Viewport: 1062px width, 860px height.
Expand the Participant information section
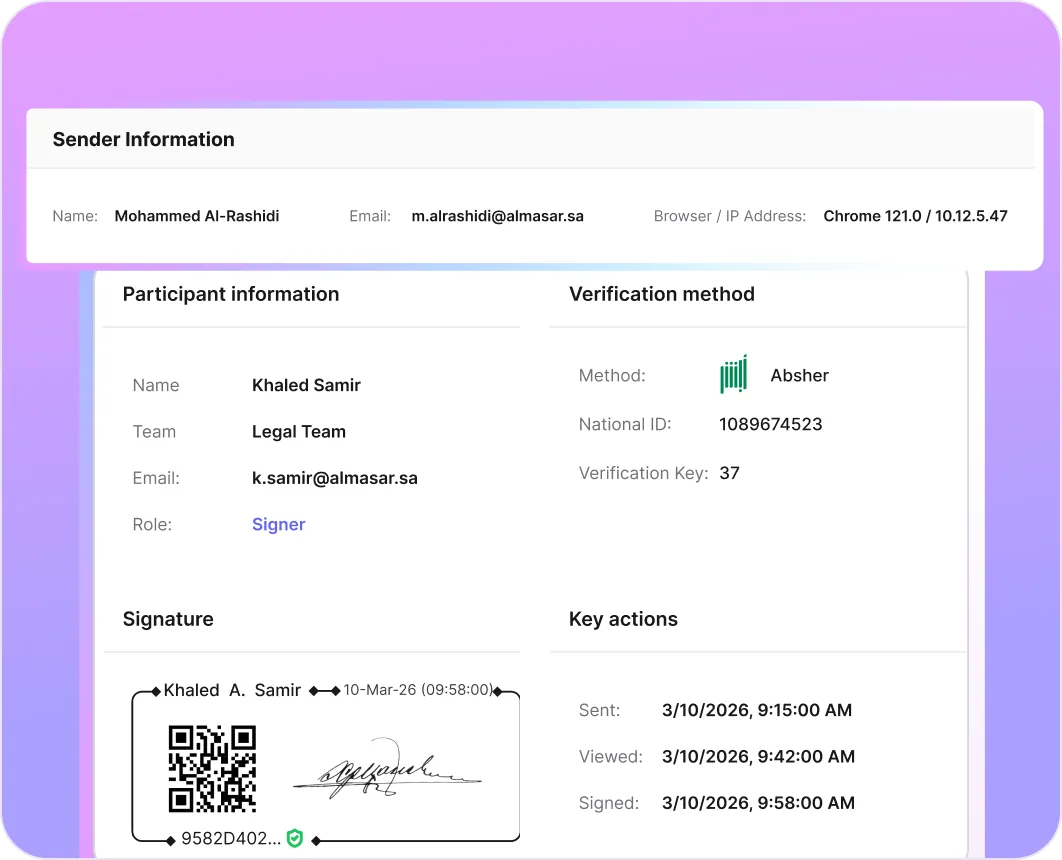[230, 294]
